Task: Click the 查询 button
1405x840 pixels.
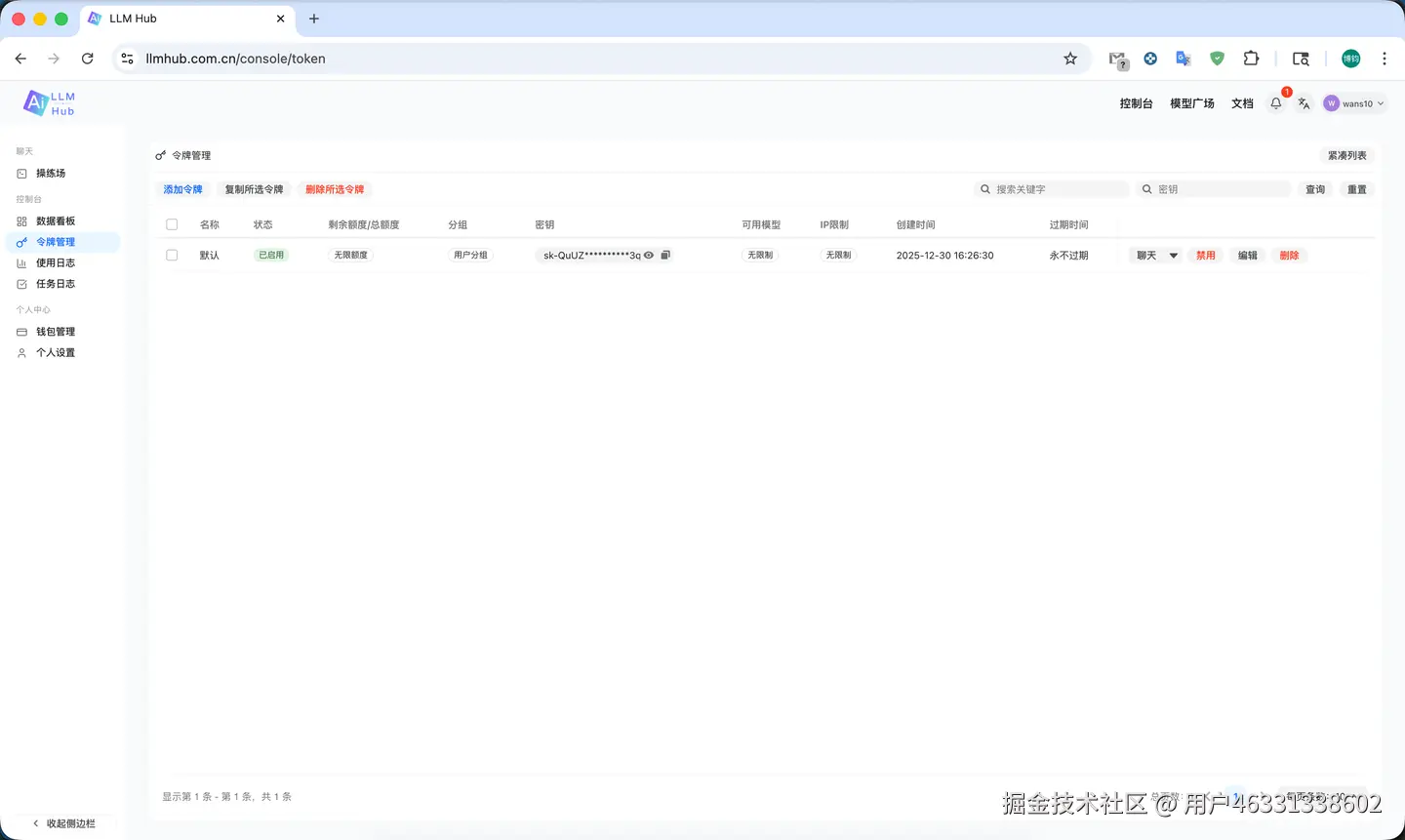Action: coord(1315,189)
